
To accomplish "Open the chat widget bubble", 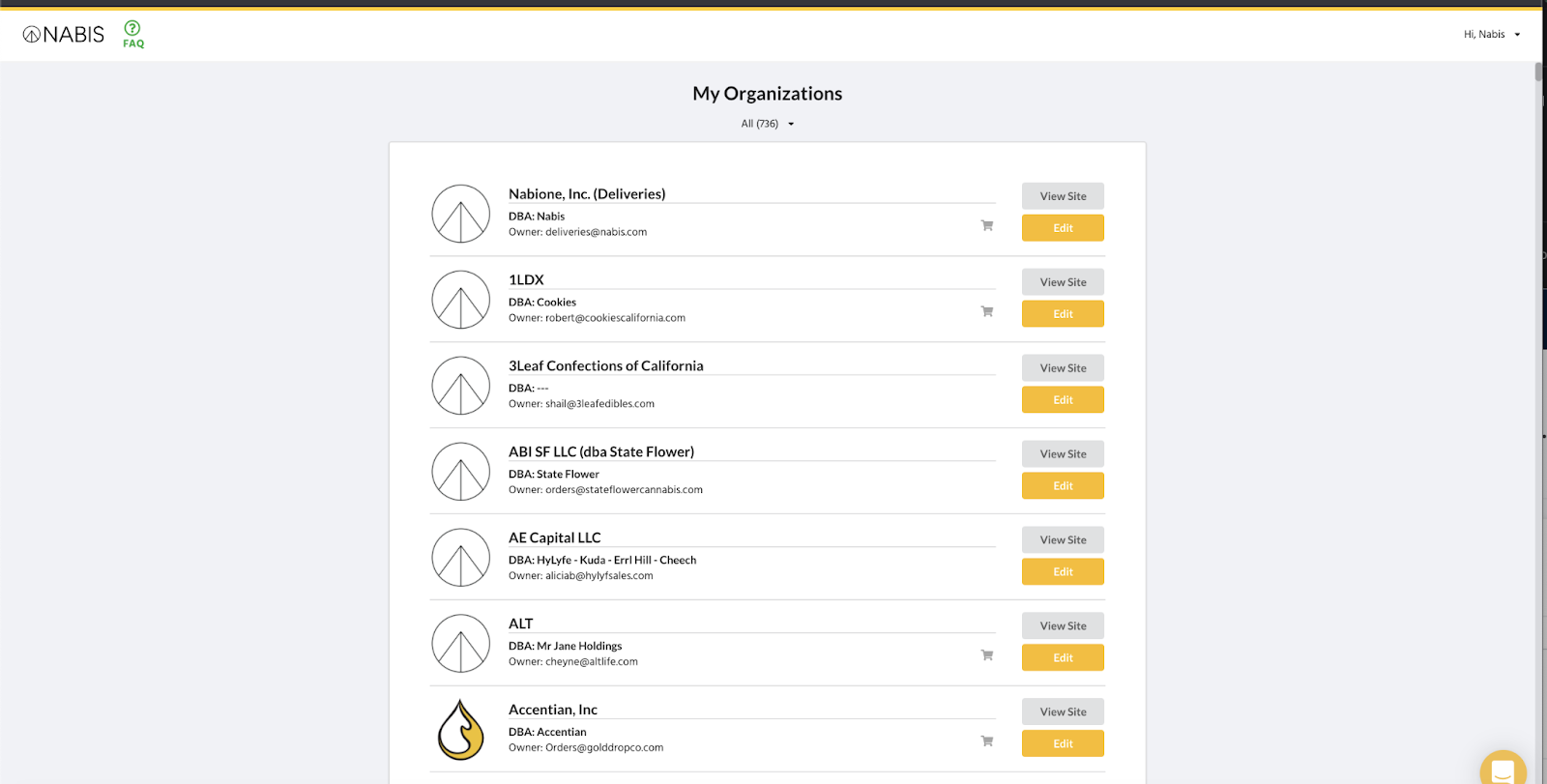I will point(1503,769).
